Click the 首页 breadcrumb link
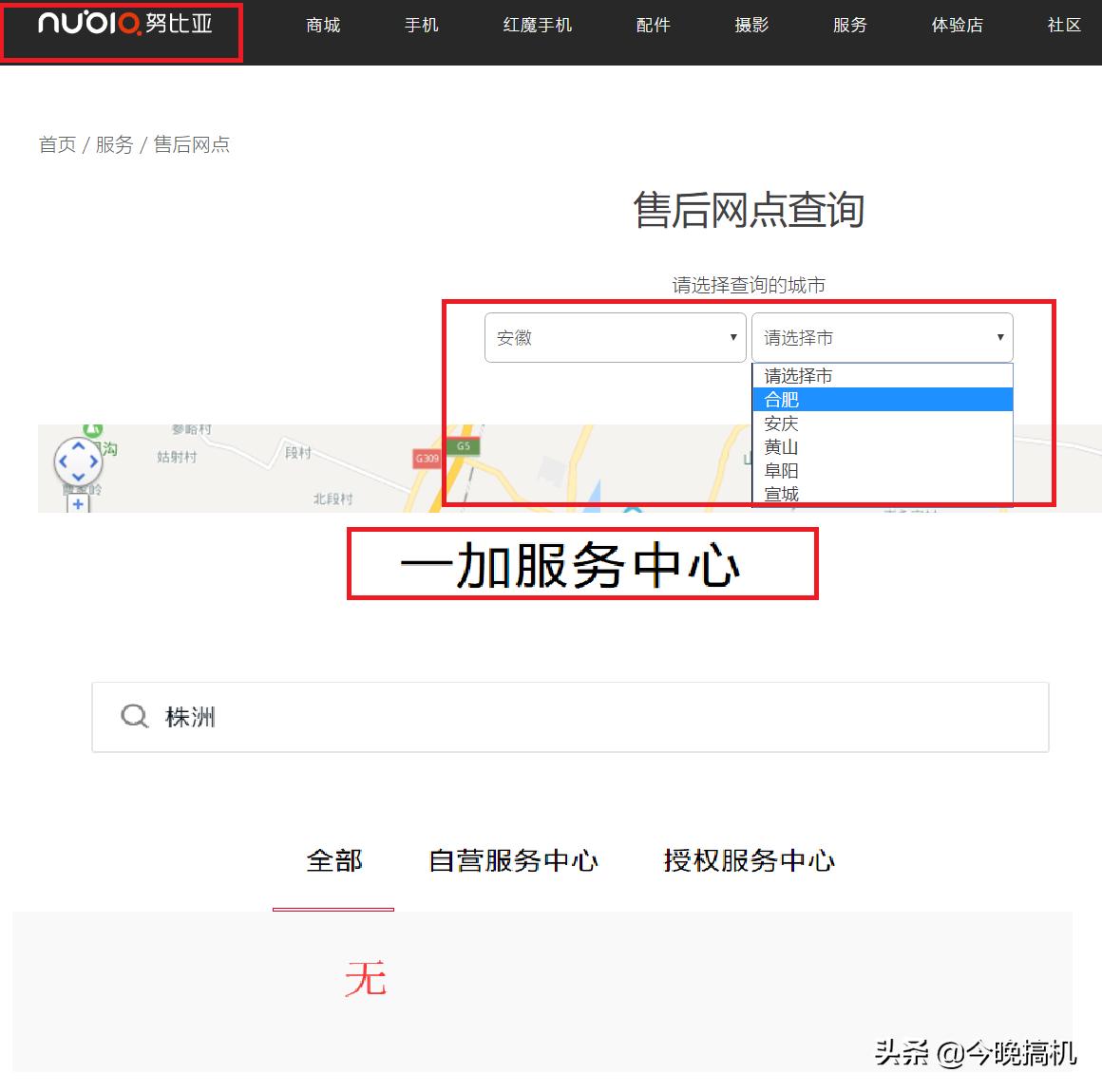Image resolution: width=1102 pixels, height=1092 pixels. (57, 144)
